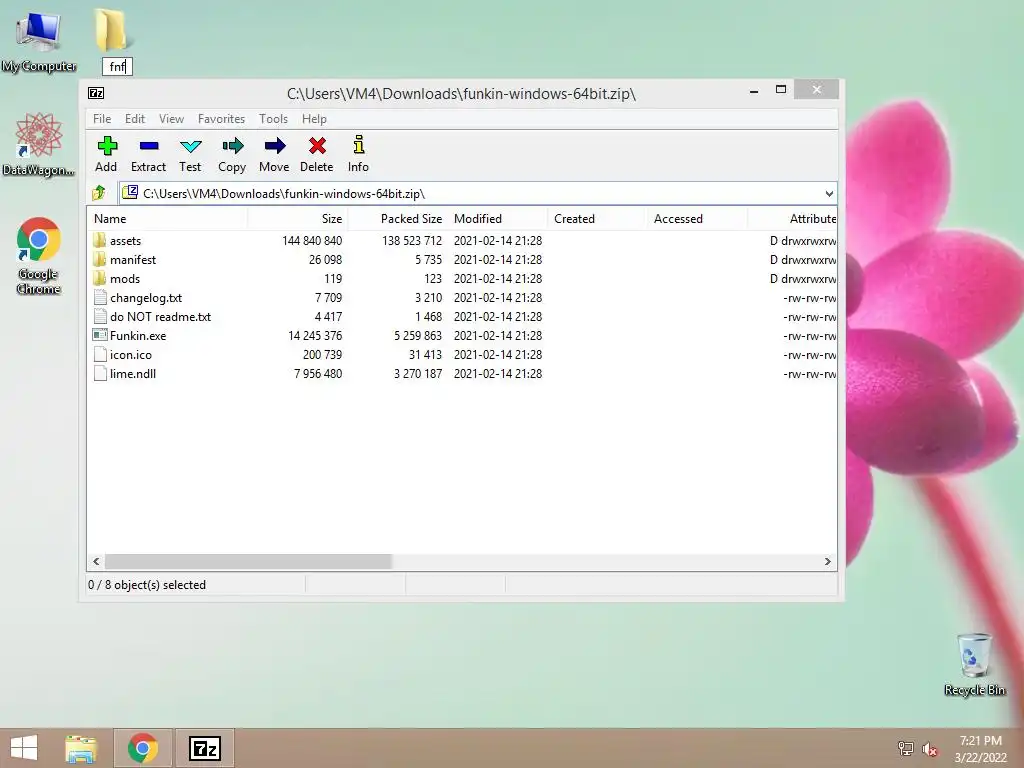The height and width of the screenshot is (768, 1024).
Task: Click the network tray icon
Action: pos(906,748)
